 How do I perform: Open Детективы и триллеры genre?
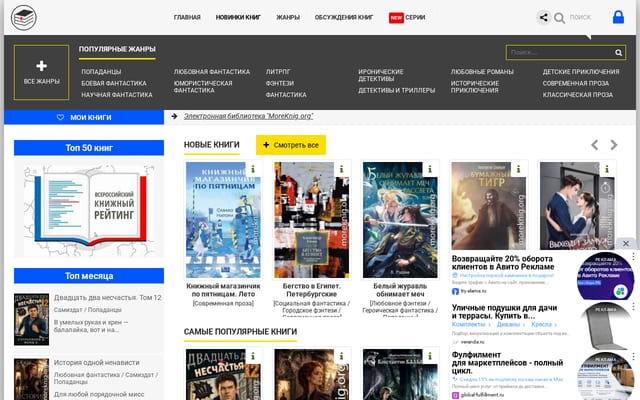click(x=396, y=90)
